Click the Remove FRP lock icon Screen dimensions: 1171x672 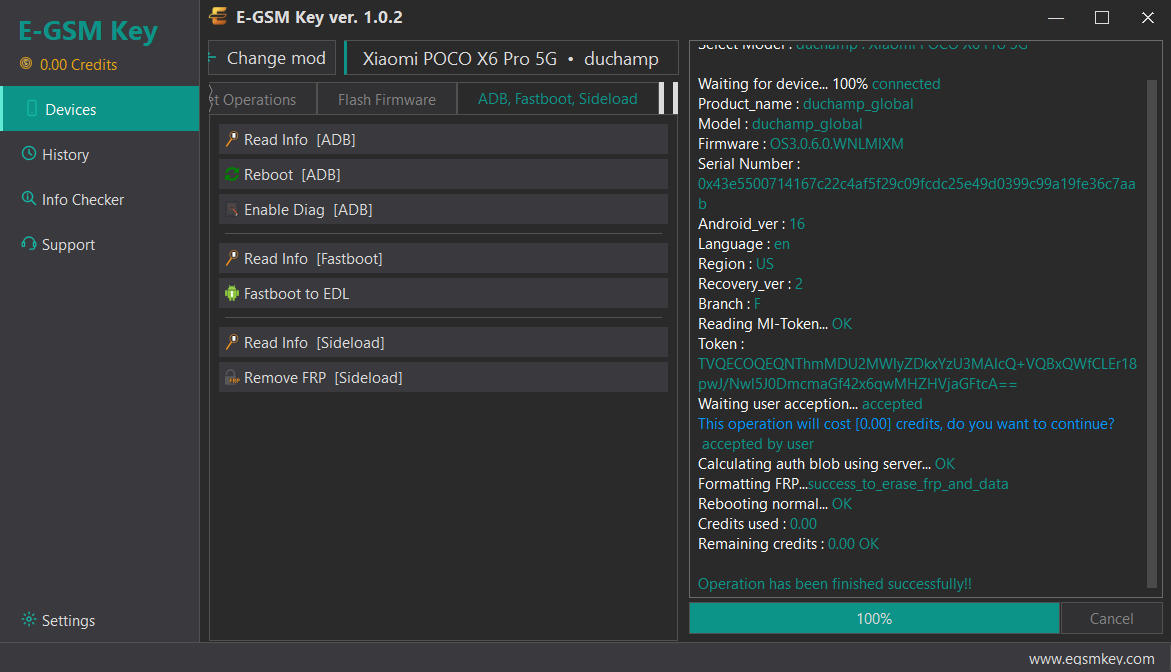[232, 377]
